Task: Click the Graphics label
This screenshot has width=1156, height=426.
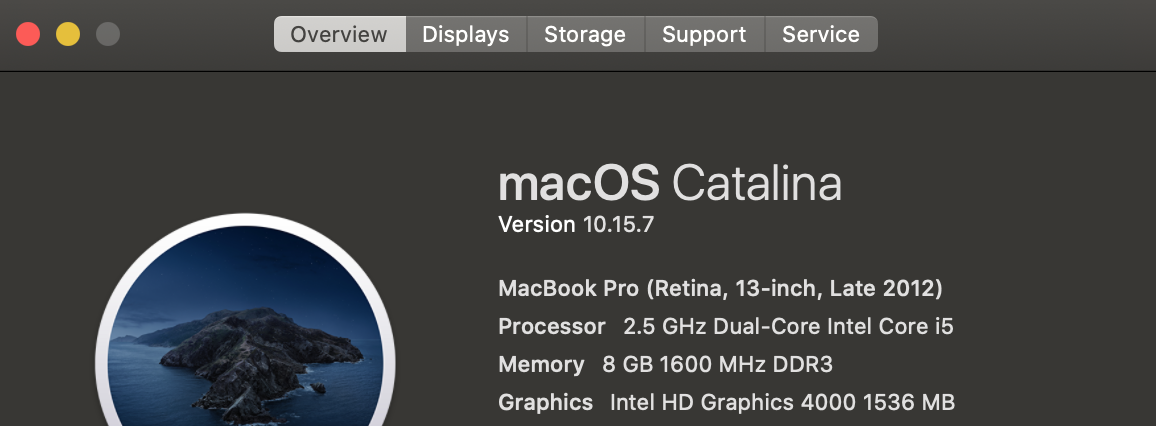Action: coord(545,403)
